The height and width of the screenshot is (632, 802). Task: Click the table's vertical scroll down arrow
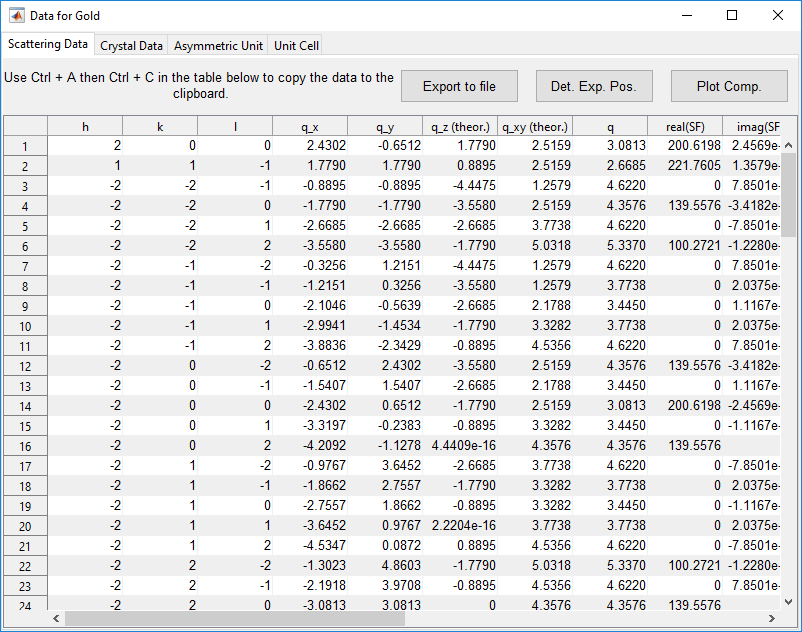[x=789, y=601]
